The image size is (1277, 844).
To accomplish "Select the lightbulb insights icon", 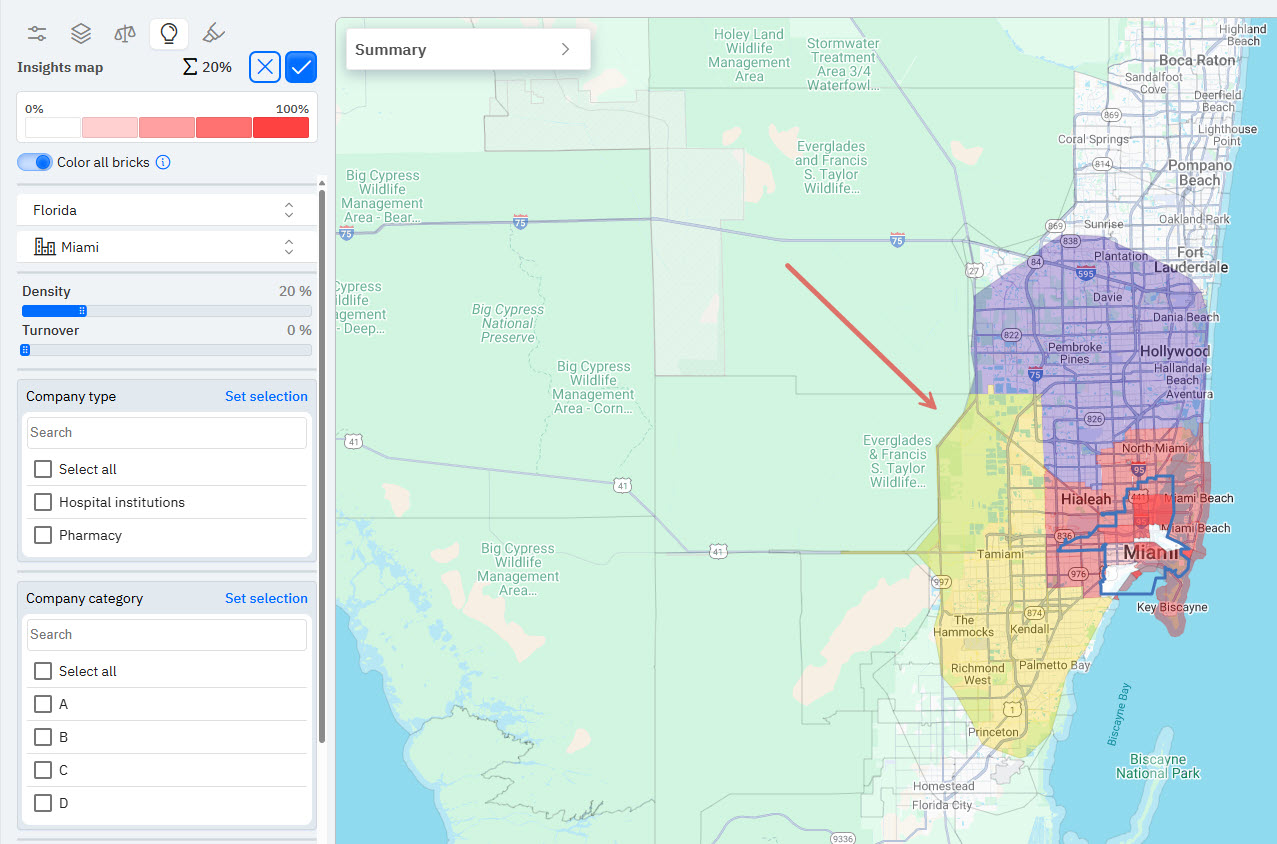I will pyautogui.click(x=169, y=34).
